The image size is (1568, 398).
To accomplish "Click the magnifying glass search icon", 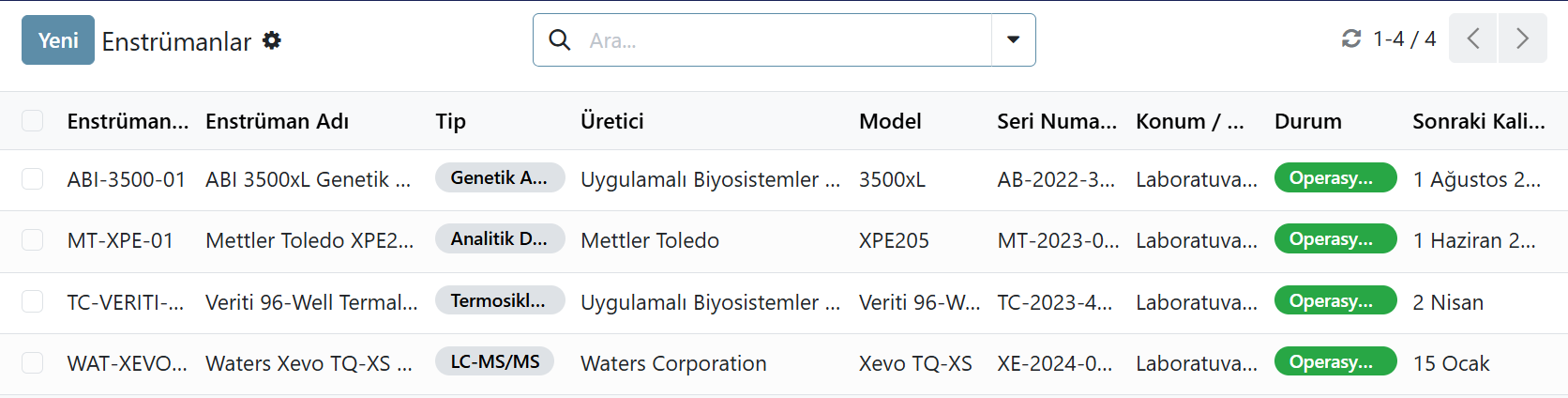I will pos(560,39).
